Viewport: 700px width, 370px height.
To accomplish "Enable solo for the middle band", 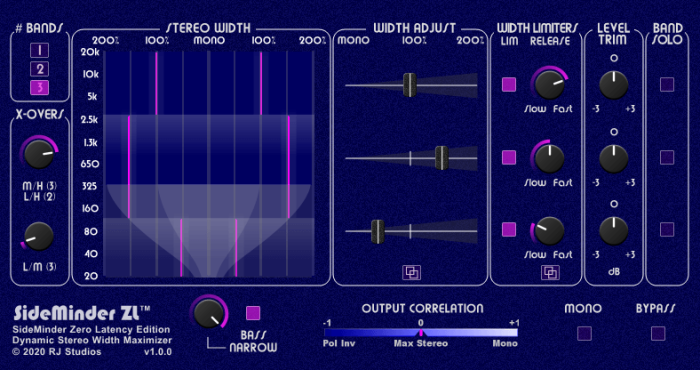I will 667,157.
